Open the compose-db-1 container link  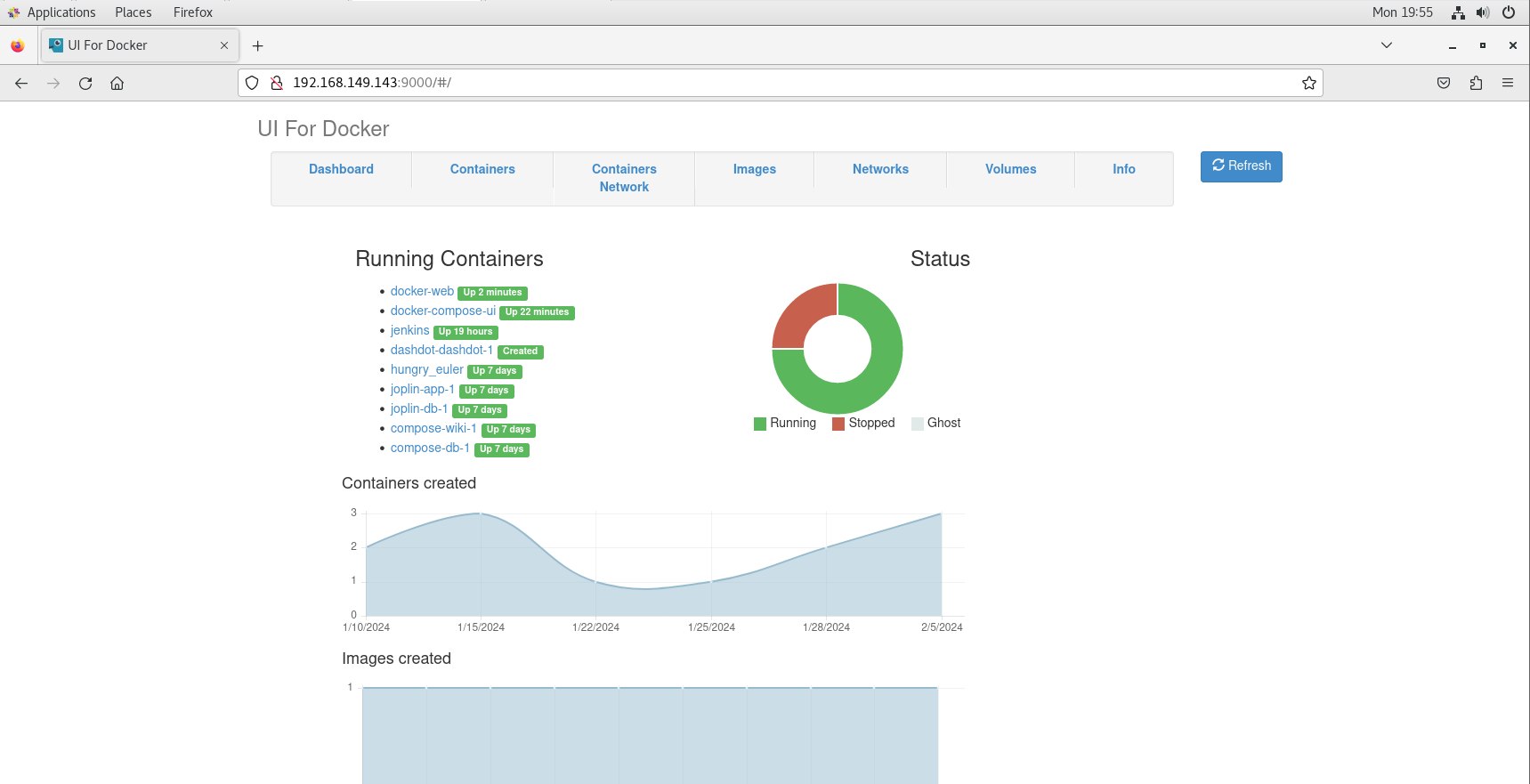(430, 448)
